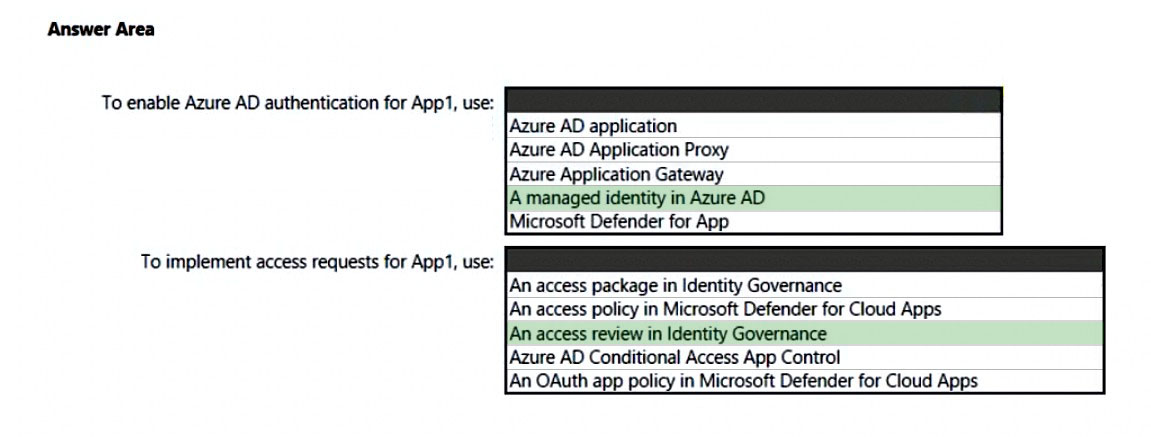
Task: Choose An OAuth app policy option
Action: tap(805, 381)
